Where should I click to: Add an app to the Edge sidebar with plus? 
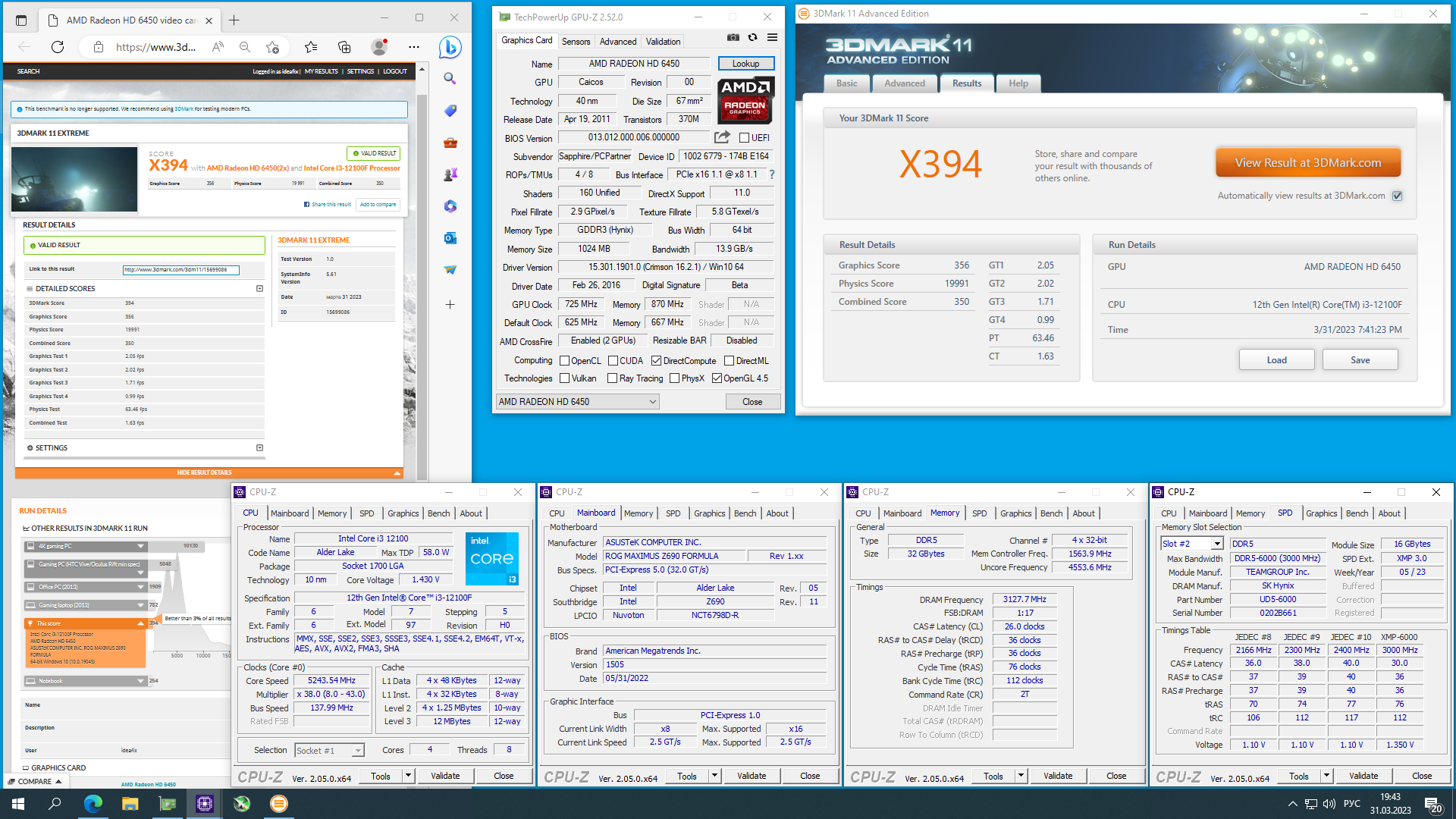[x=450, y=305]
